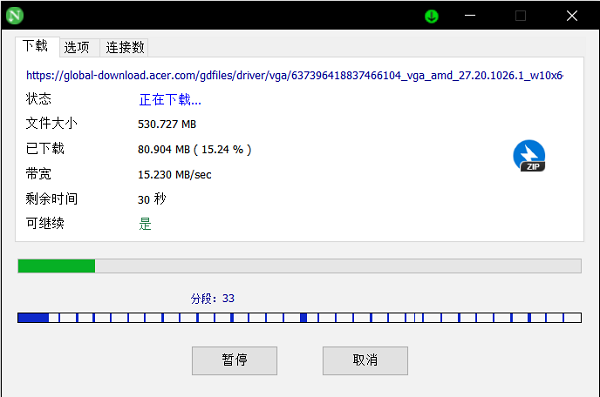The height and width of the screenshot is (397, 600).
Task: Click the blue segmented connections bar
Action: pos(300,318)
